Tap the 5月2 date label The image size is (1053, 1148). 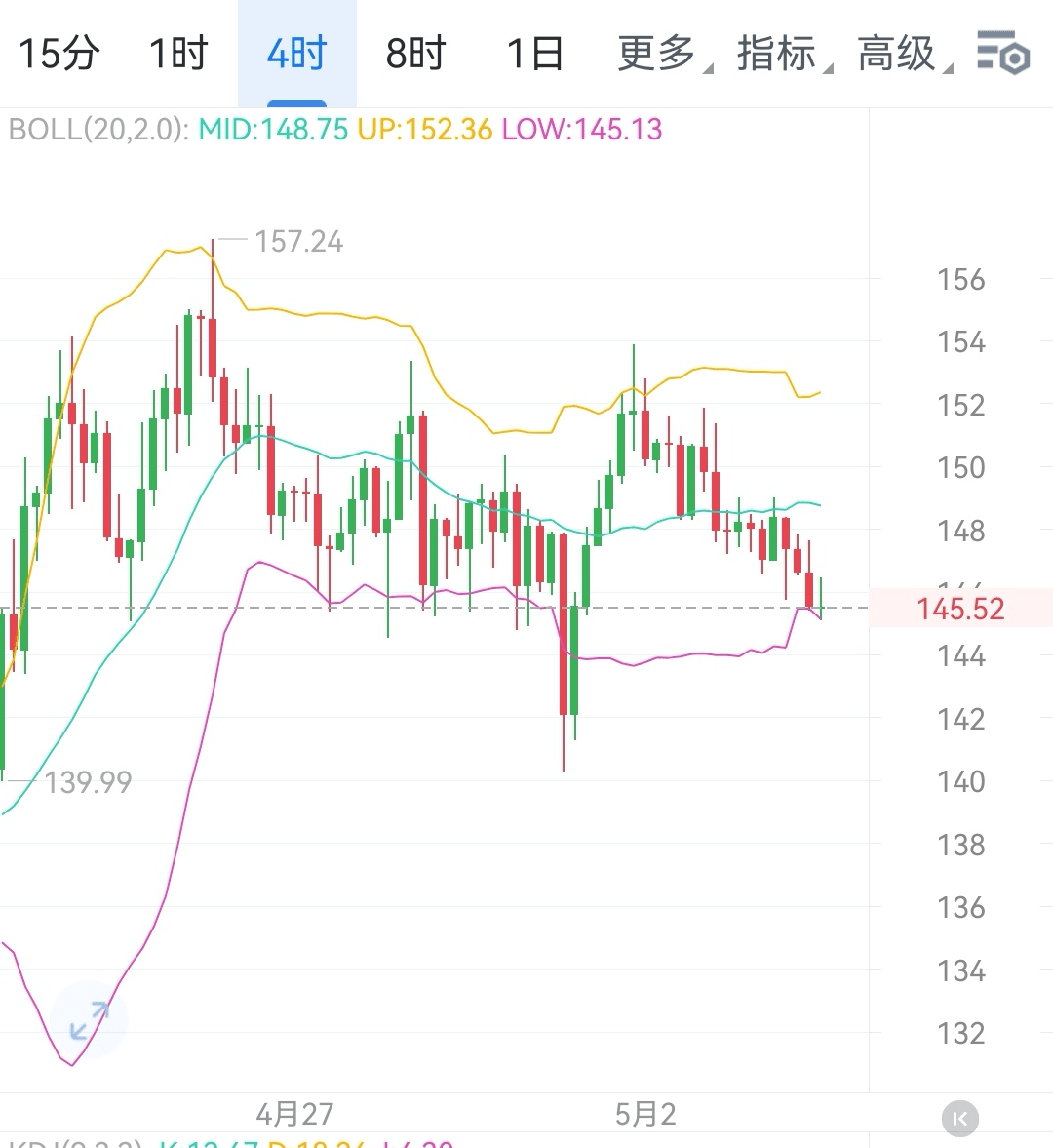tap(645, 1114)
